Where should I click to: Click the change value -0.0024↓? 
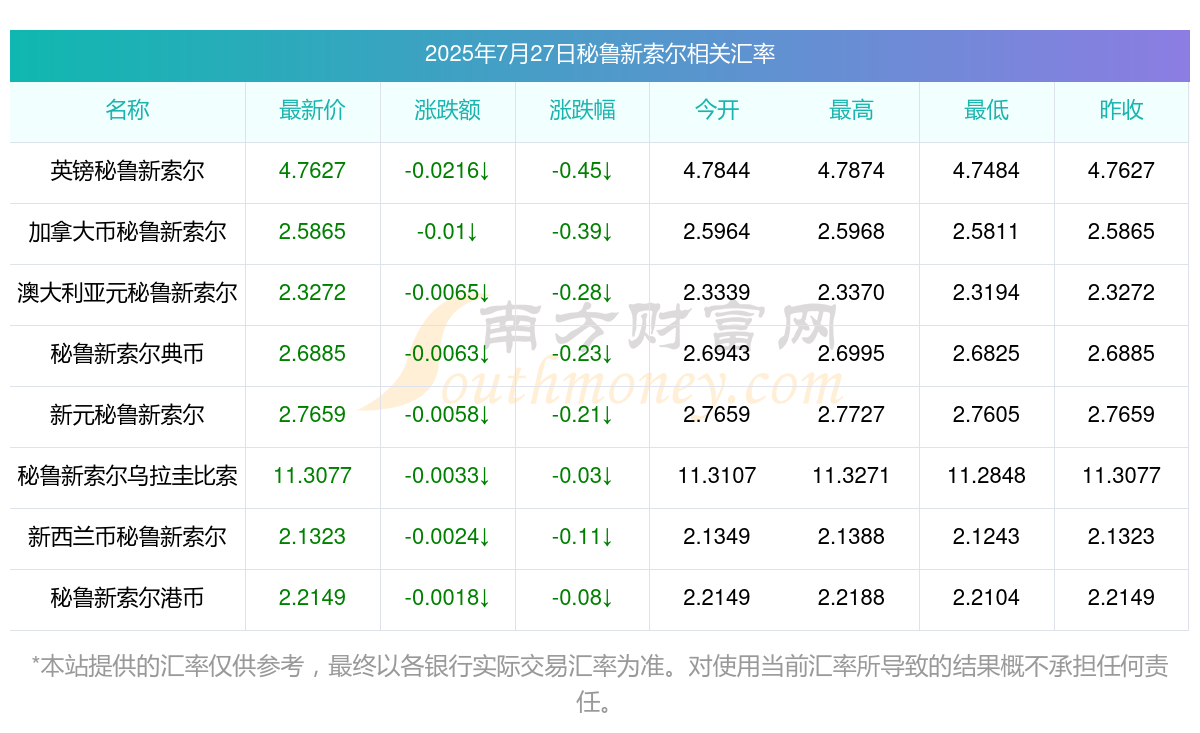click(447, 537)
